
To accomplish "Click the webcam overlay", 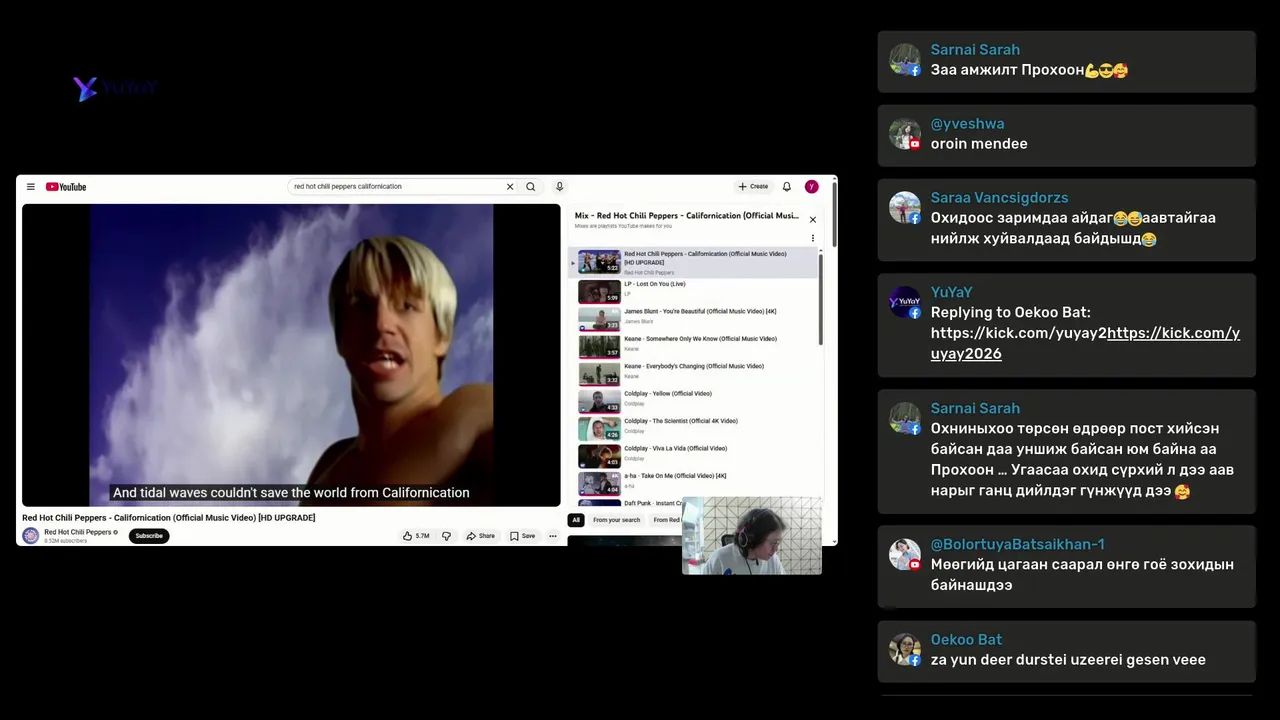I will (752, 536).
